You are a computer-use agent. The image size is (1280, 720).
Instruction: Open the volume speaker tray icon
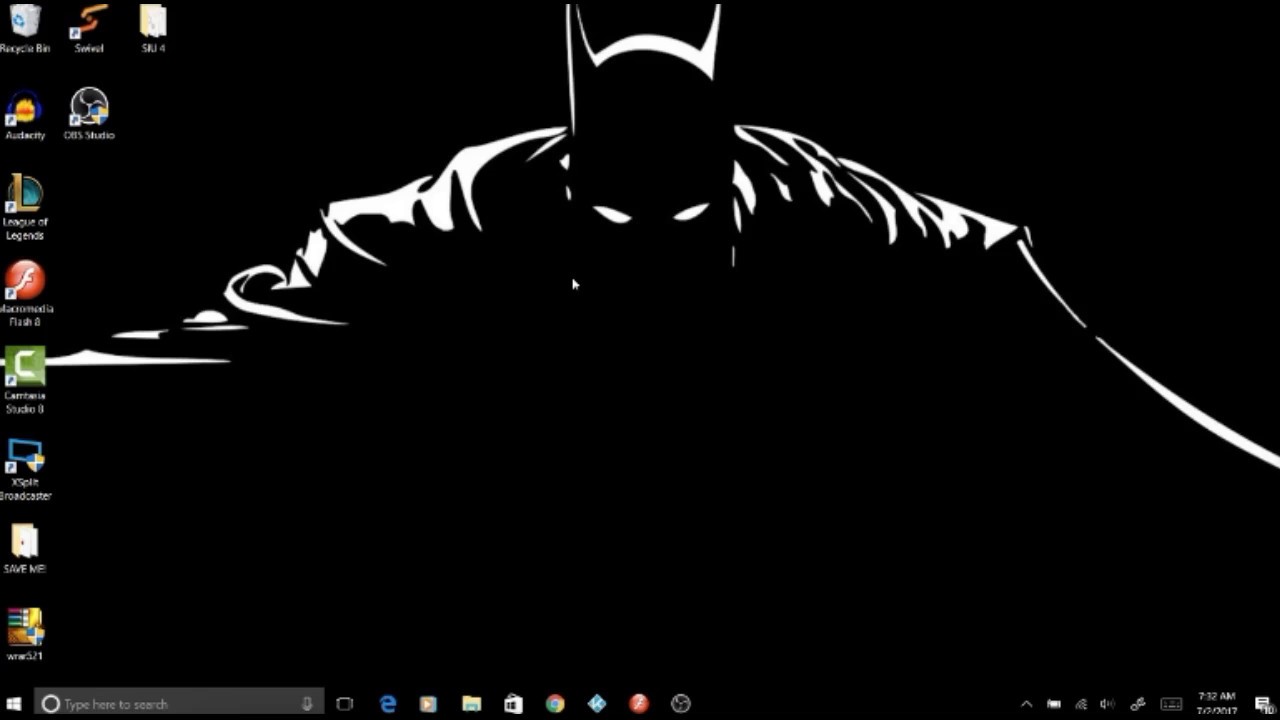click(x=1107, y=704)
